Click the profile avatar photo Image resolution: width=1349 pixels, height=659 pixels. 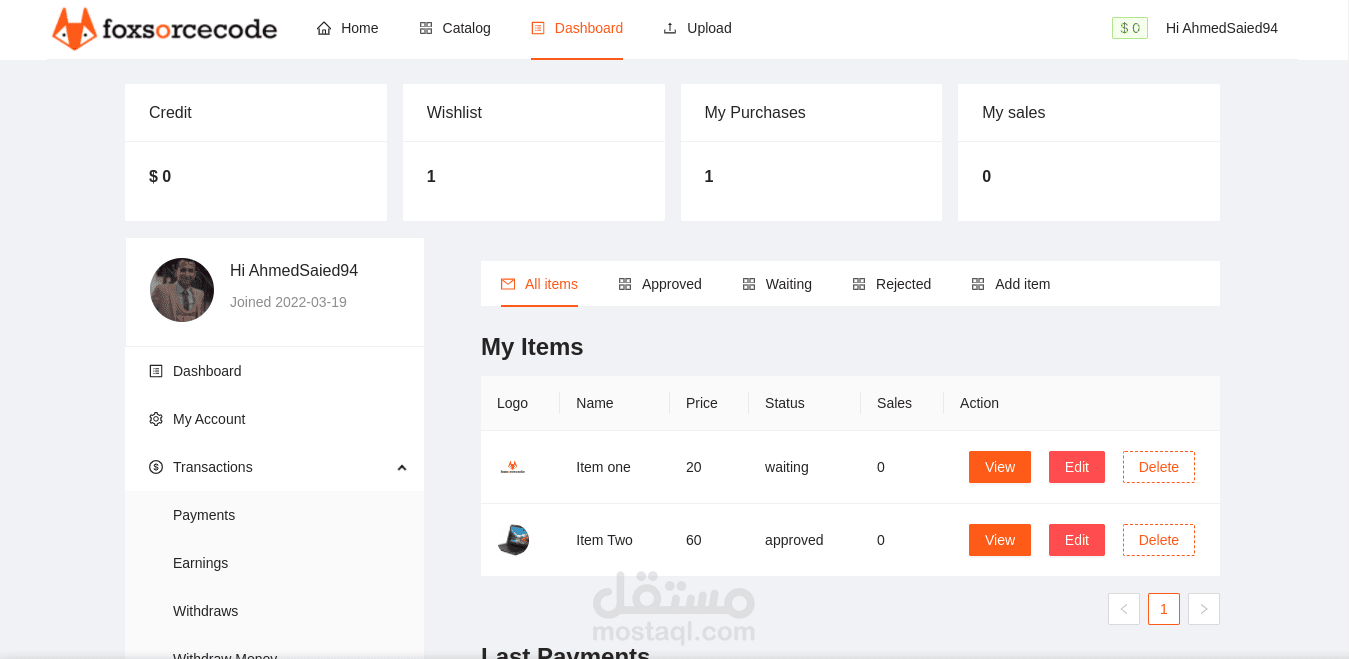click(182, 290)
